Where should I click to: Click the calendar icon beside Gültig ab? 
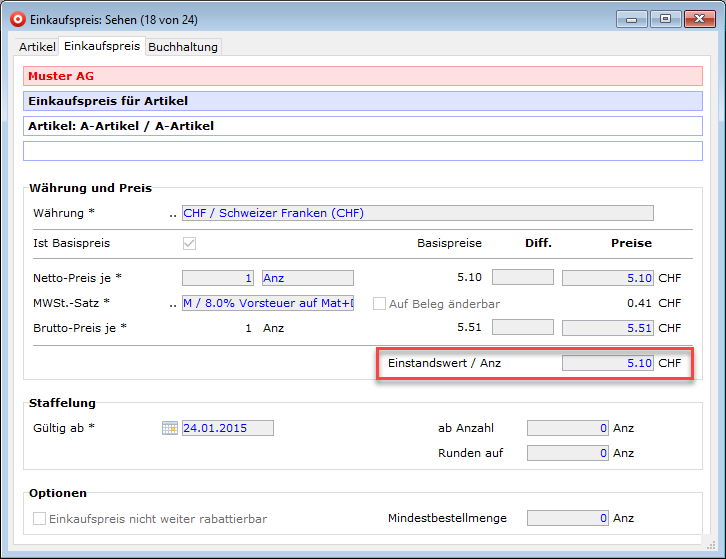pos(170,428)
